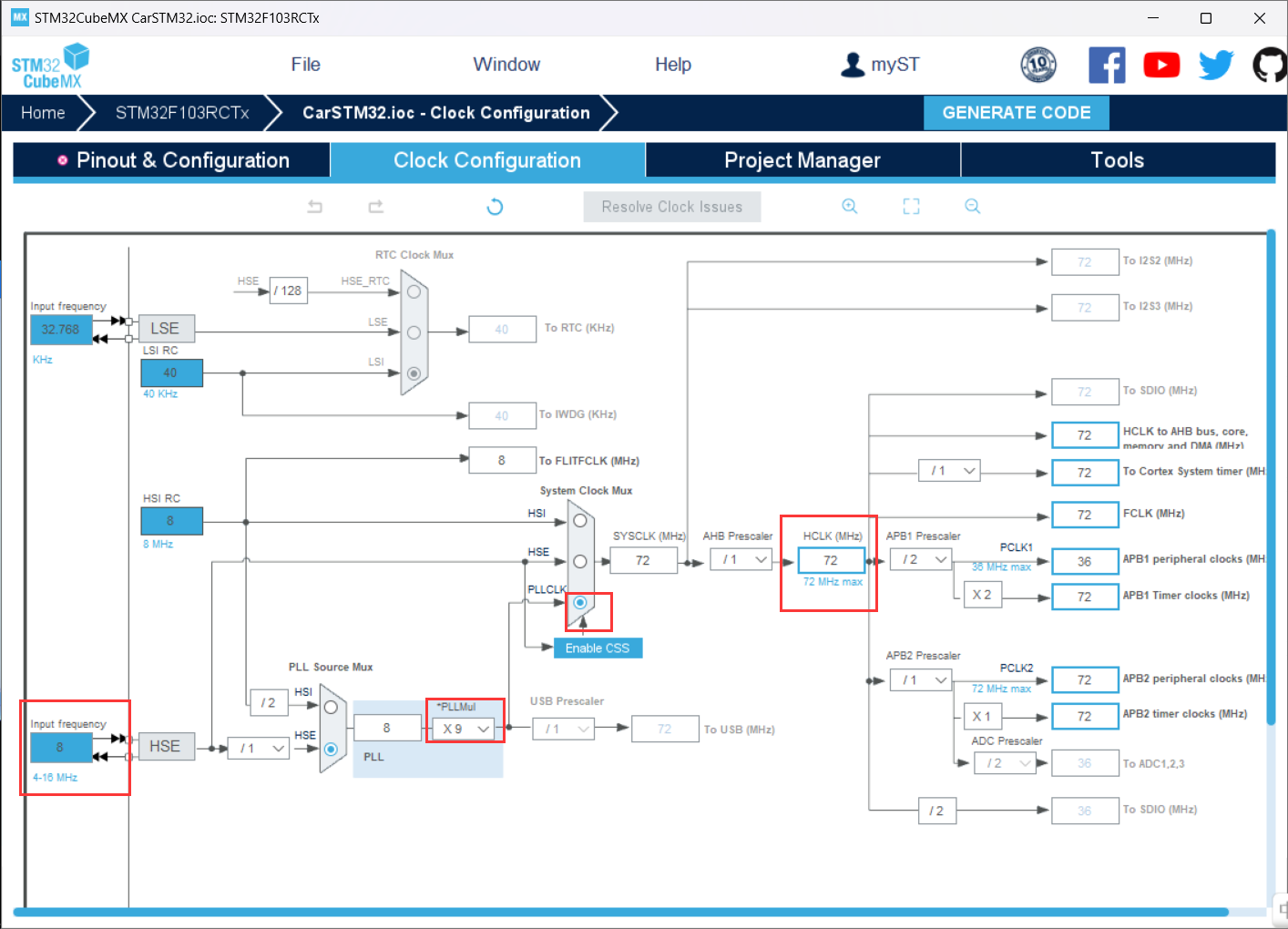Click the STM32CubeMX logo
The height and width of the screenshot is (929, 1288).
[x=50, y=66]
